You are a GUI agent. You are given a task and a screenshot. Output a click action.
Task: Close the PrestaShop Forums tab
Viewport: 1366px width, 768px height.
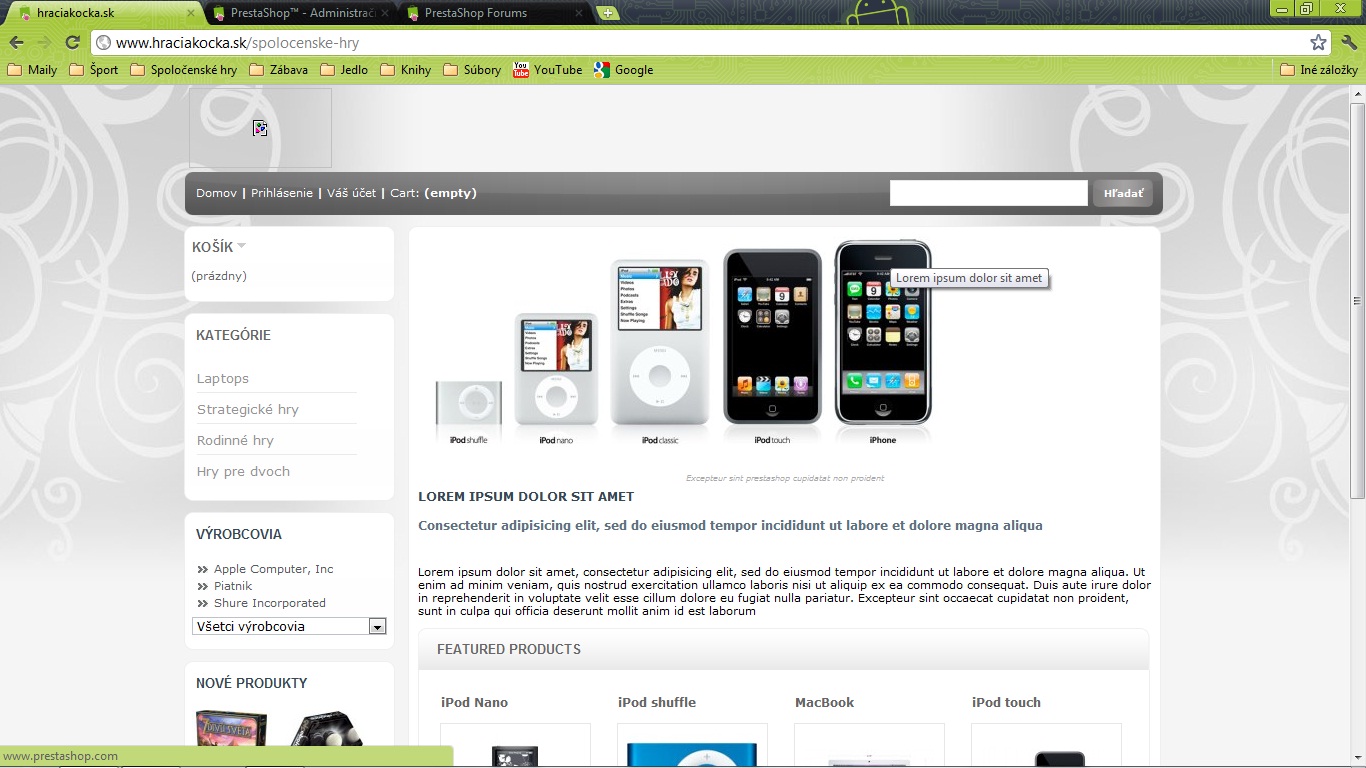tap(579, 13)
